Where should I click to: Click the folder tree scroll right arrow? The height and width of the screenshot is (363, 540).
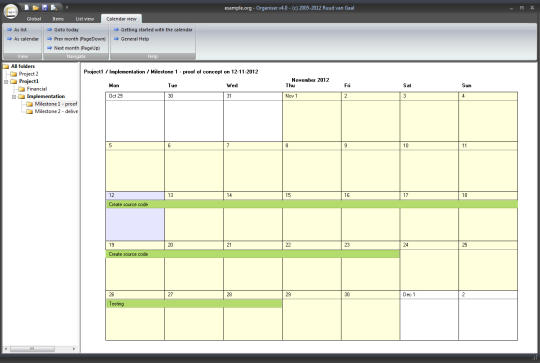(74, 349)
